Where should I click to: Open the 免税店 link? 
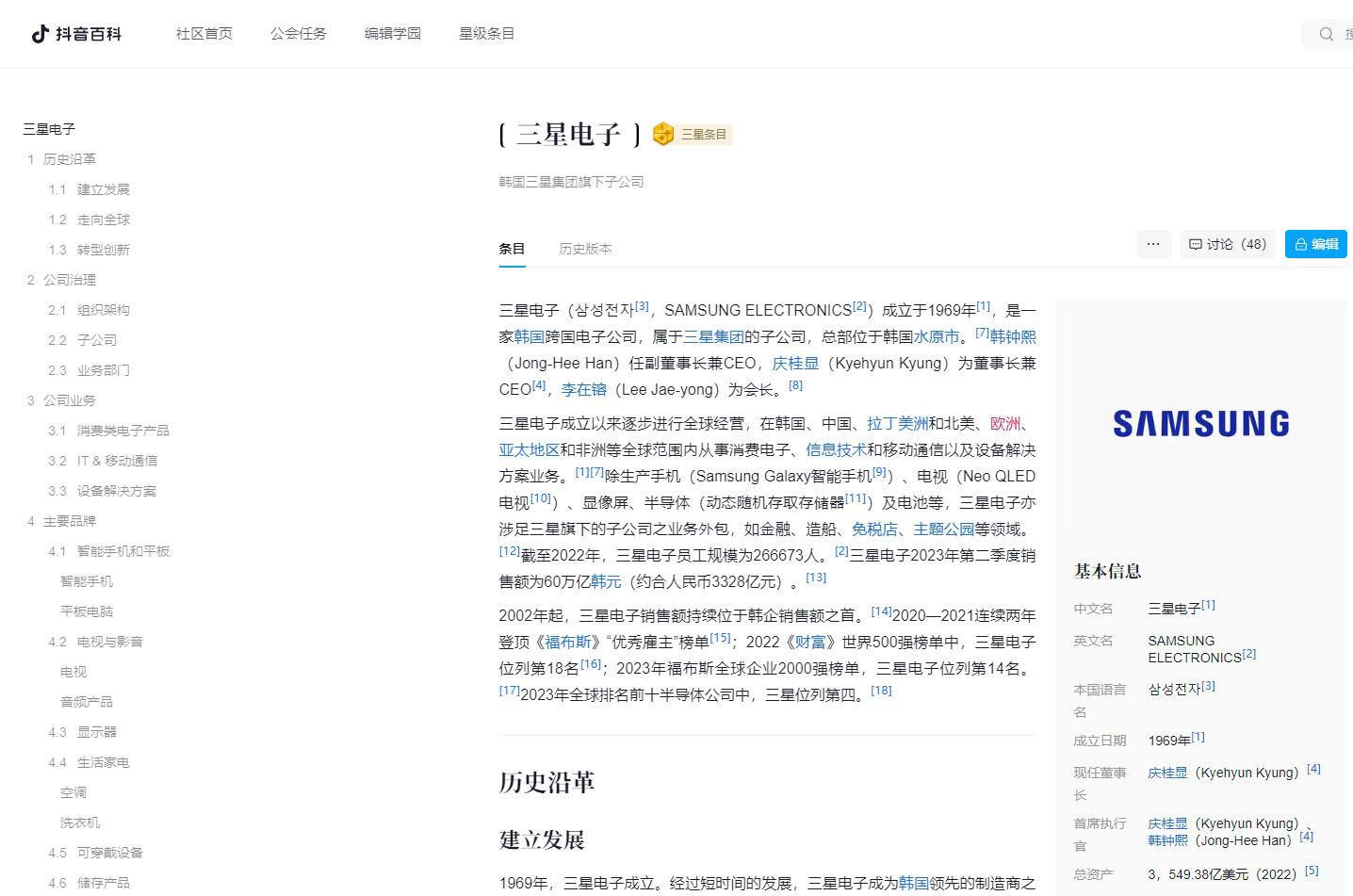tap(874, 529)
